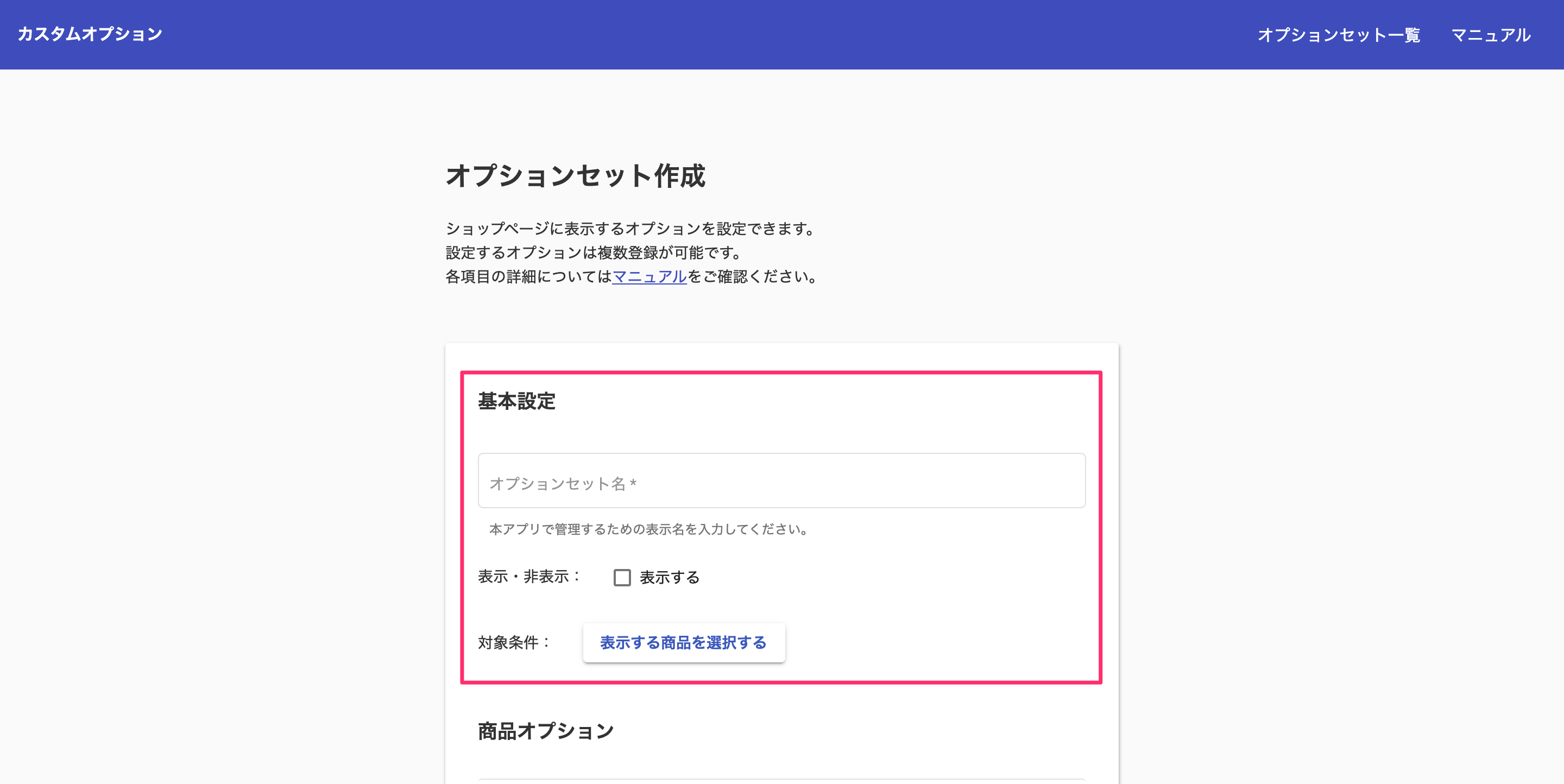This screenshot has height=784, width=1564.
Task: Select the 基本設定 section heading
Action: (516, 401)
